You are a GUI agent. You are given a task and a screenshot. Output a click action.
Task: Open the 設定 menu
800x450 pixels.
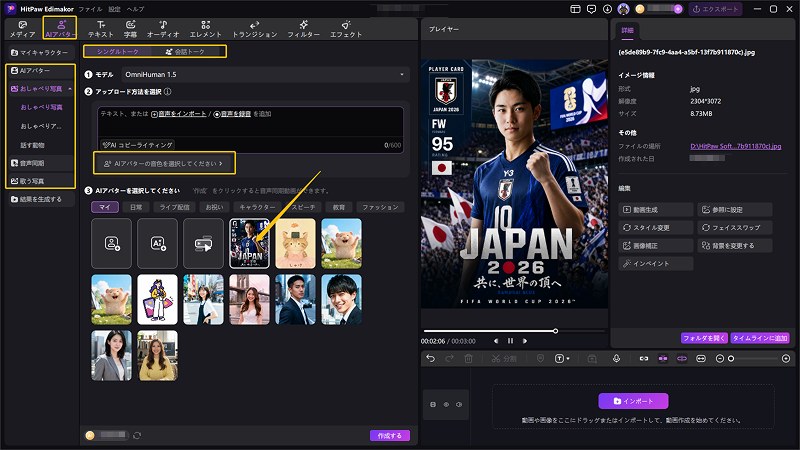pyautogui.click(x=114, y=9)
